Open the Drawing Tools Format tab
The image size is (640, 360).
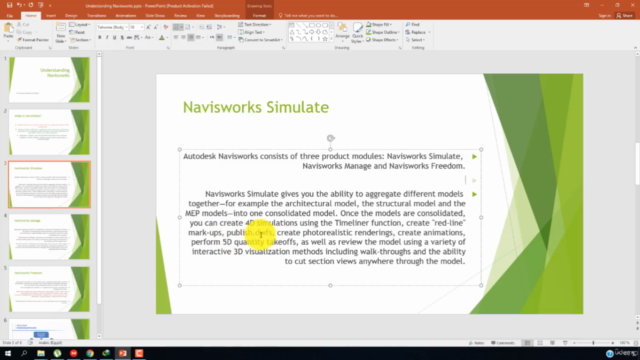point(259,16)
